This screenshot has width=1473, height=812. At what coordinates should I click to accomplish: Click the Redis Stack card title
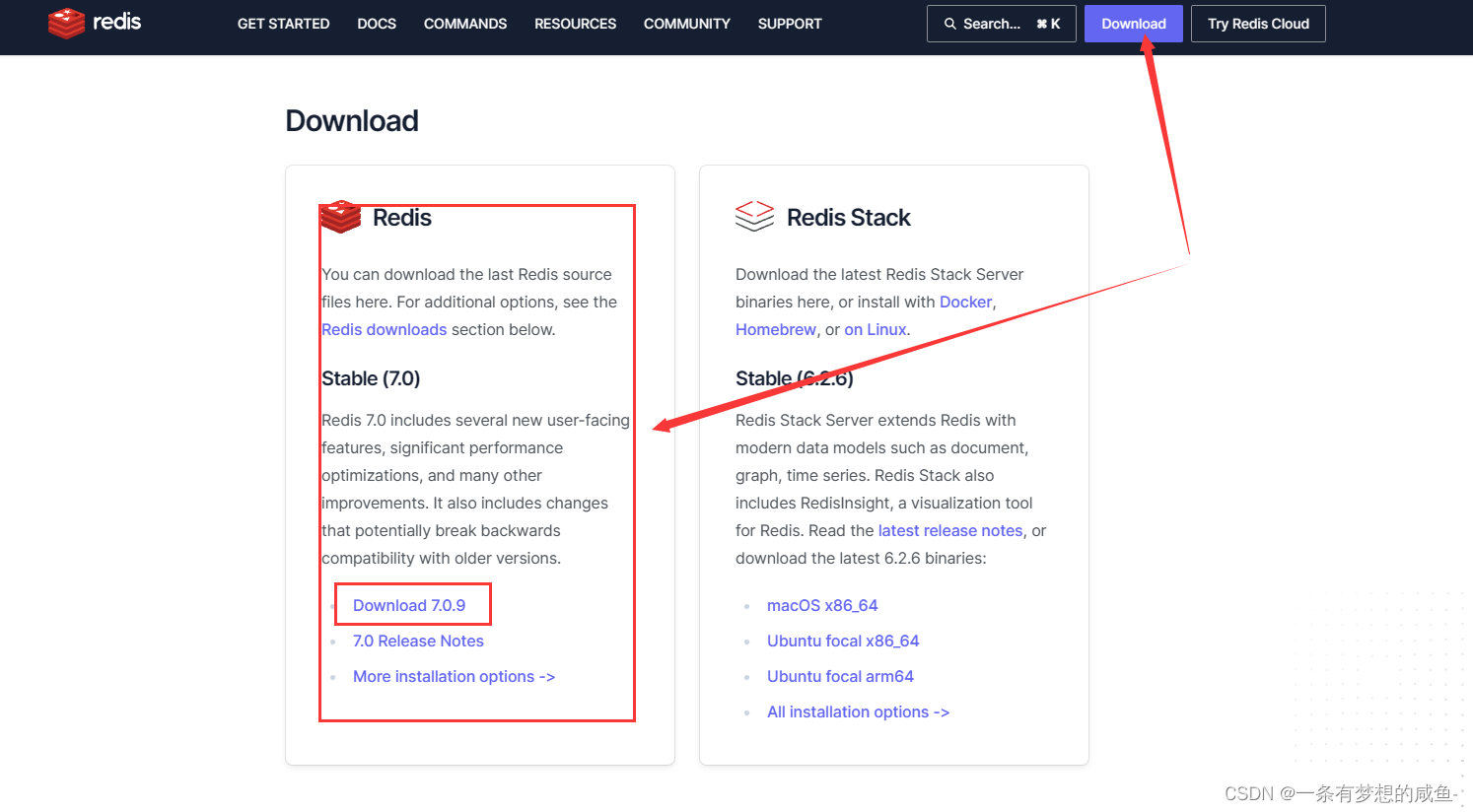click(849, 217)
